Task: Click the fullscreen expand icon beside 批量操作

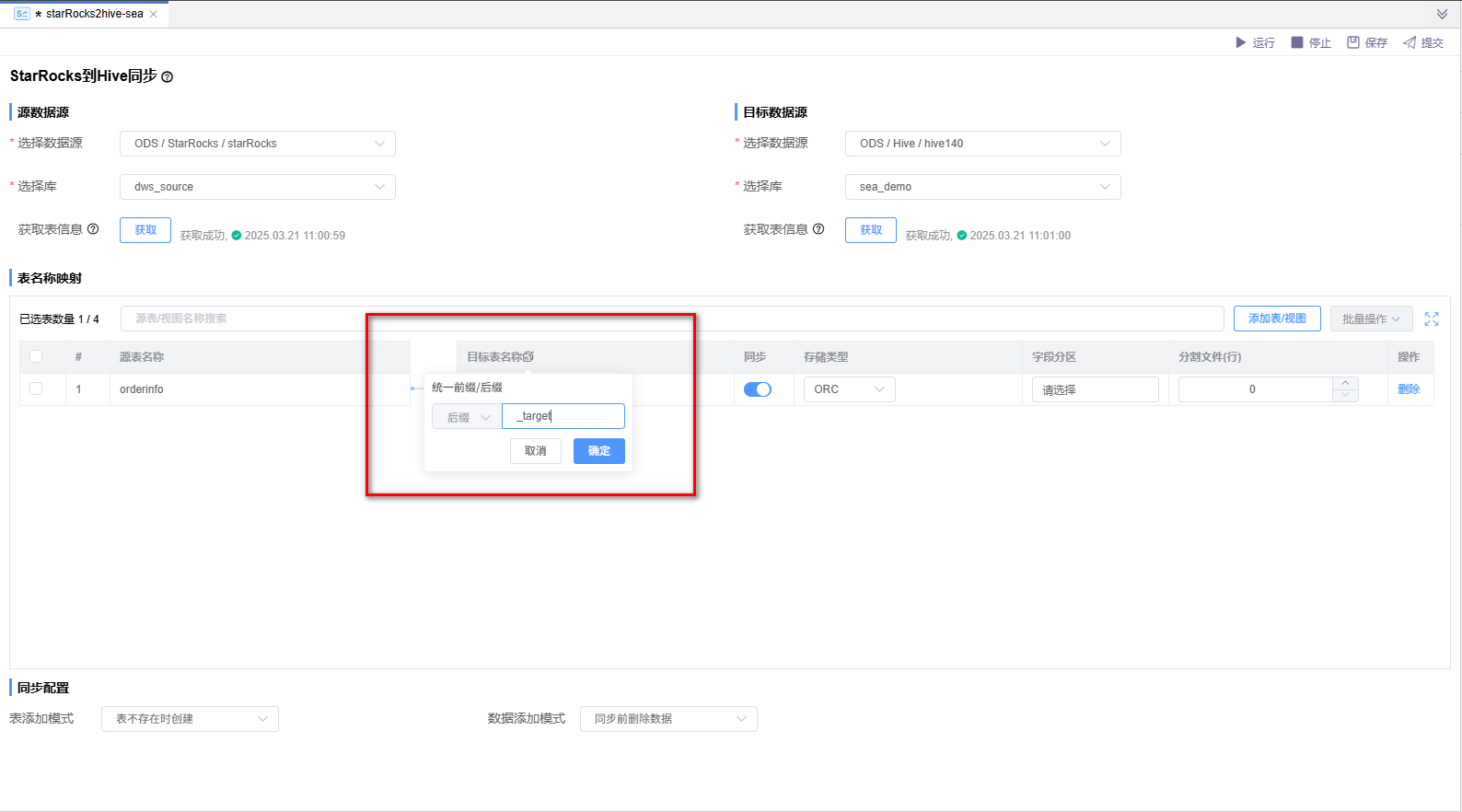Action: point(1431,319)
